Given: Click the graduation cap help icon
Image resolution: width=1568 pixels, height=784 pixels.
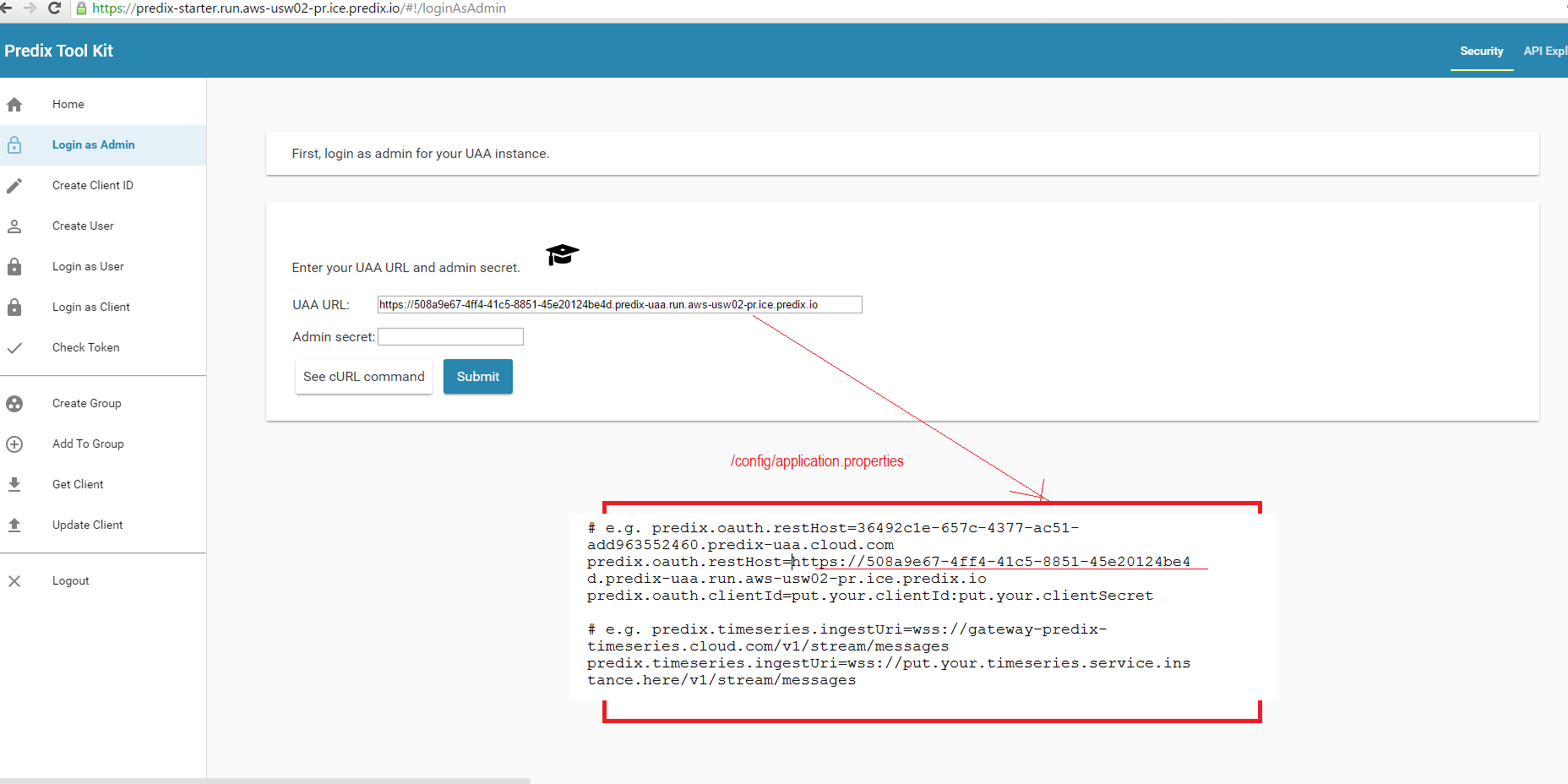Looking at the screenshot, I should (562, 254).
